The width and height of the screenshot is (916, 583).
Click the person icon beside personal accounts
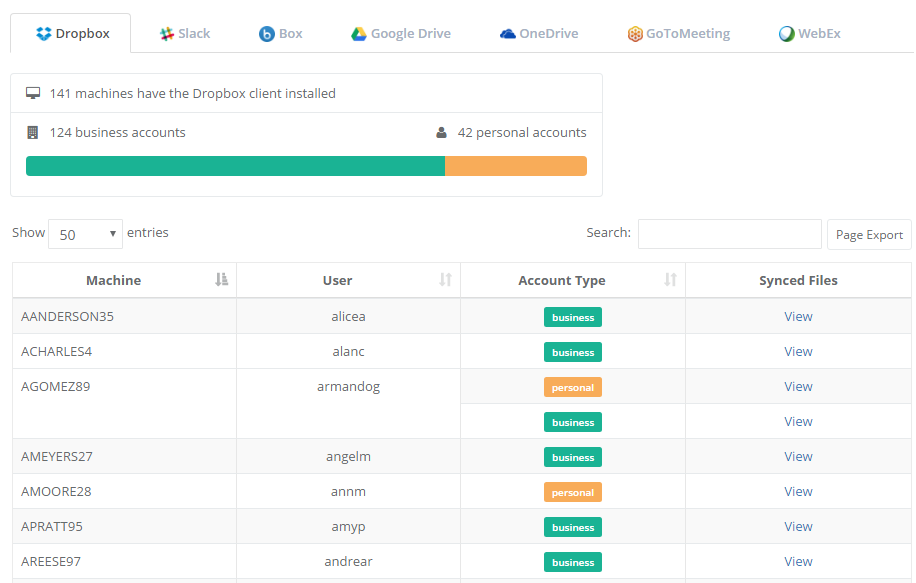pyautogui.click(x=442, y=133)
